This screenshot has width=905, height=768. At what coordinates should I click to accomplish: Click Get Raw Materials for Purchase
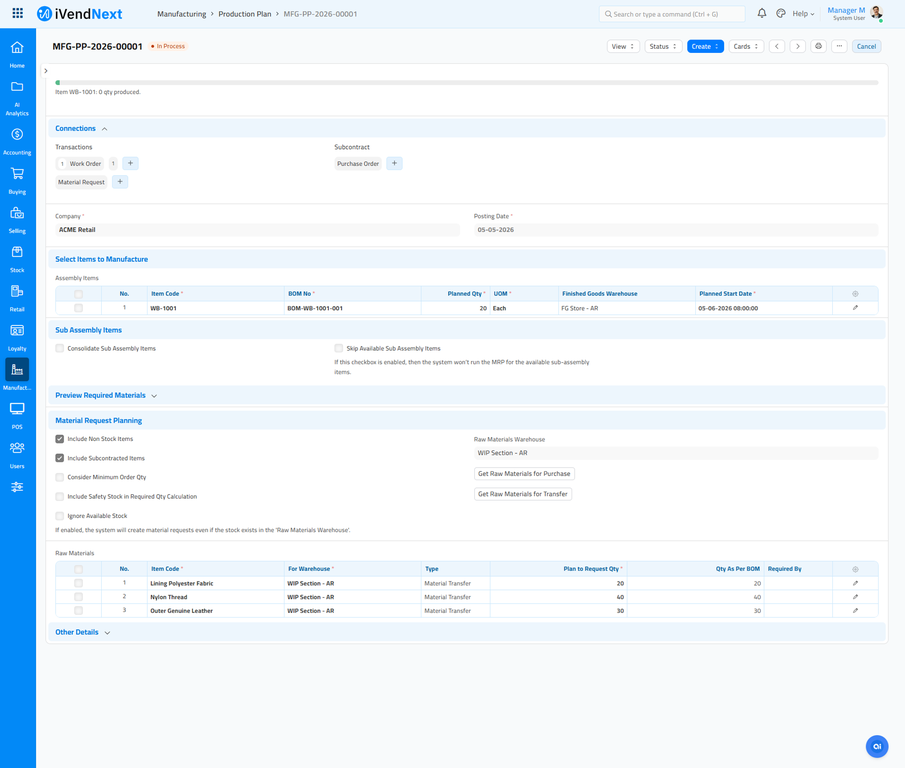[524, 474]
